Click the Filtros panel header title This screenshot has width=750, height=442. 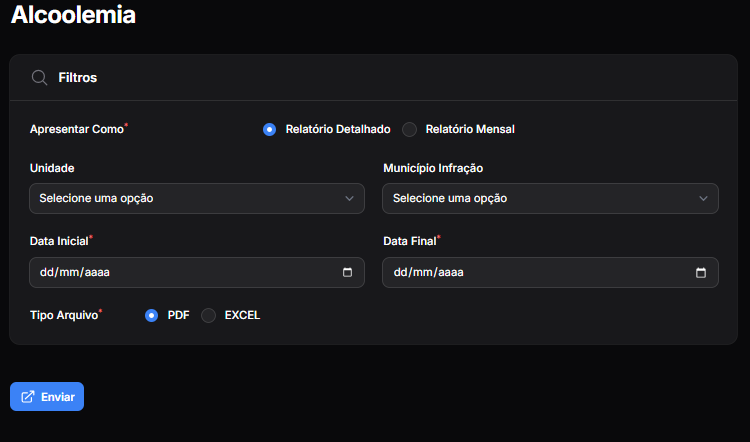(x=78, y=77)
